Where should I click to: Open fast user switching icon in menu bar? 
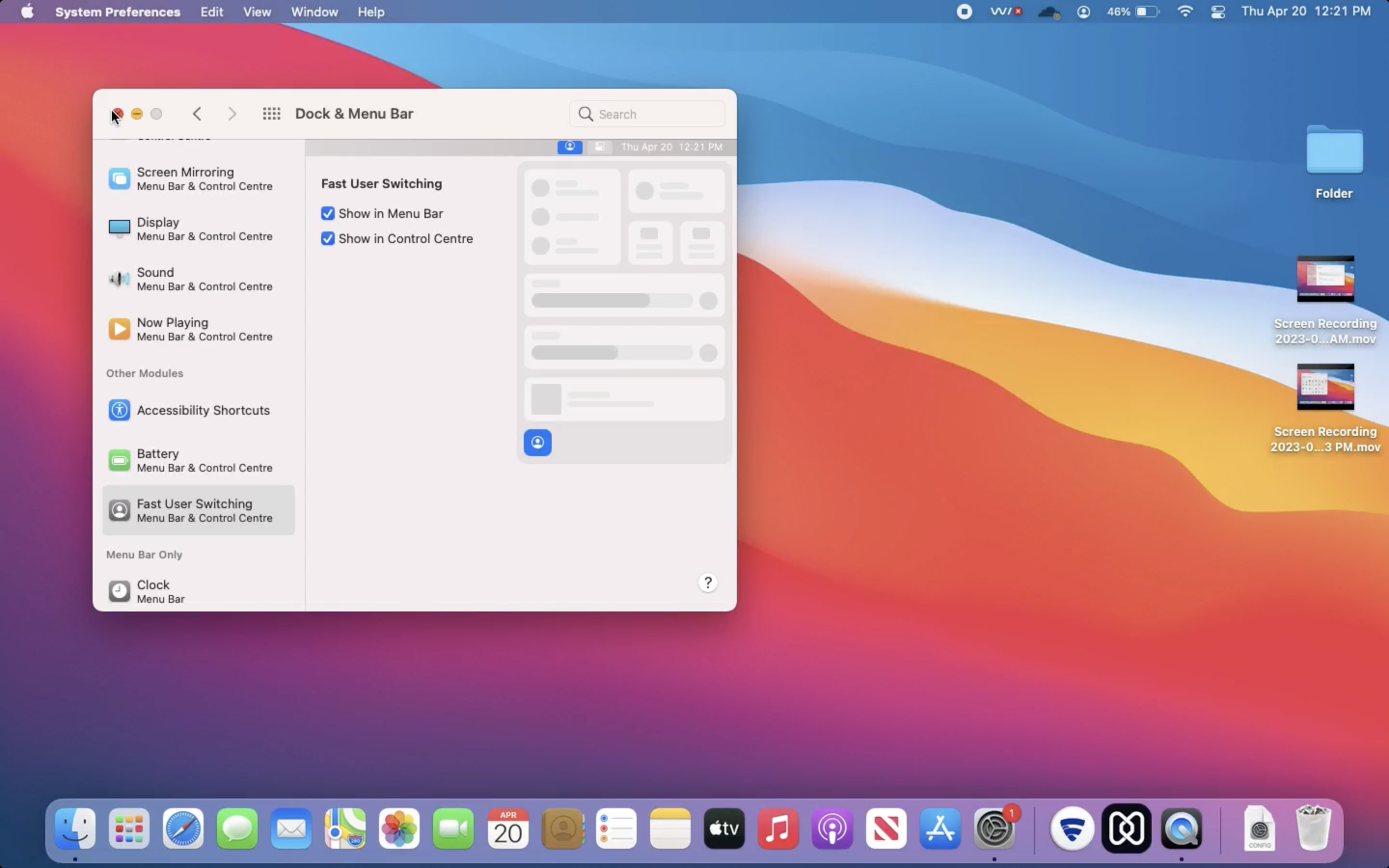[x=1083, y=12]
